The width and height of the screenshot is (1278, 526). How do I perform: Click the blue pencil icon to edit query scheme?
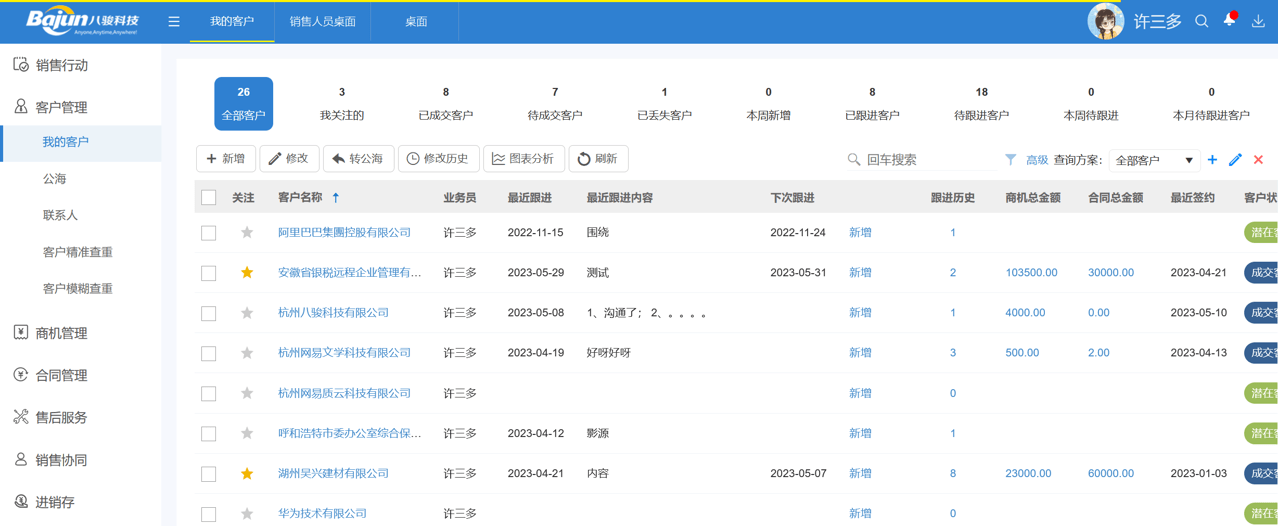tap(1235, 160)
